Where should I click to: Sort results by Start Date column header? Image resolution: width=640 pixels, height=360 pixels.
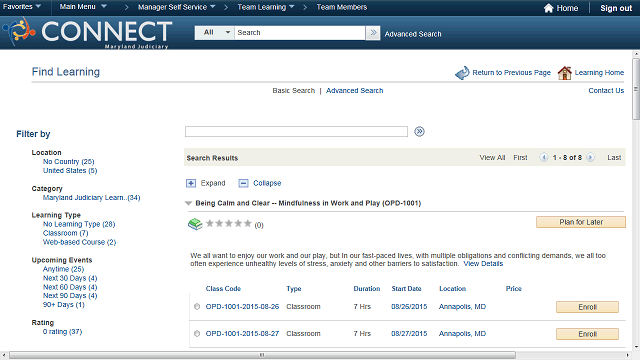click(x=407, y=289)
